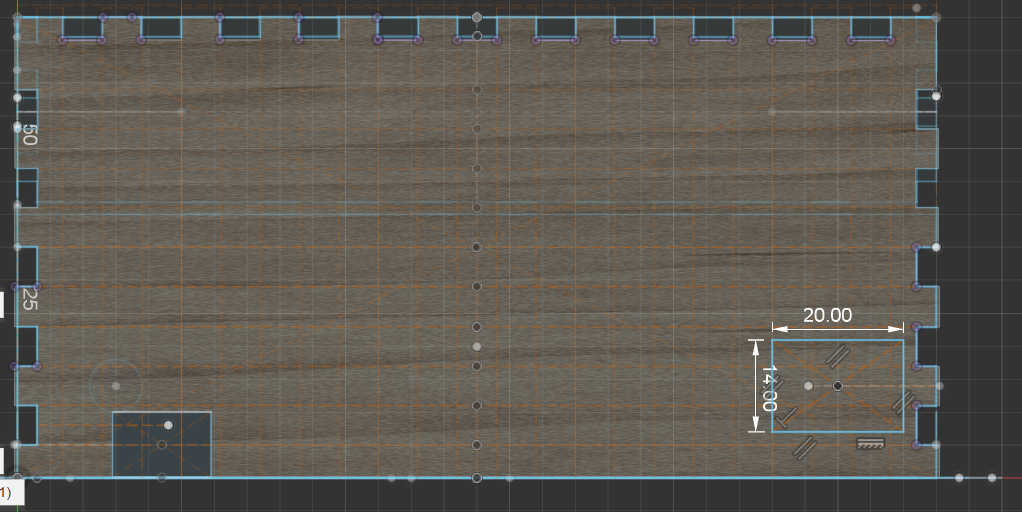The width and height of the screenshot is (1022, 512).
Task: Select the center point of the faint circle
Action: [x=116, y=385]
